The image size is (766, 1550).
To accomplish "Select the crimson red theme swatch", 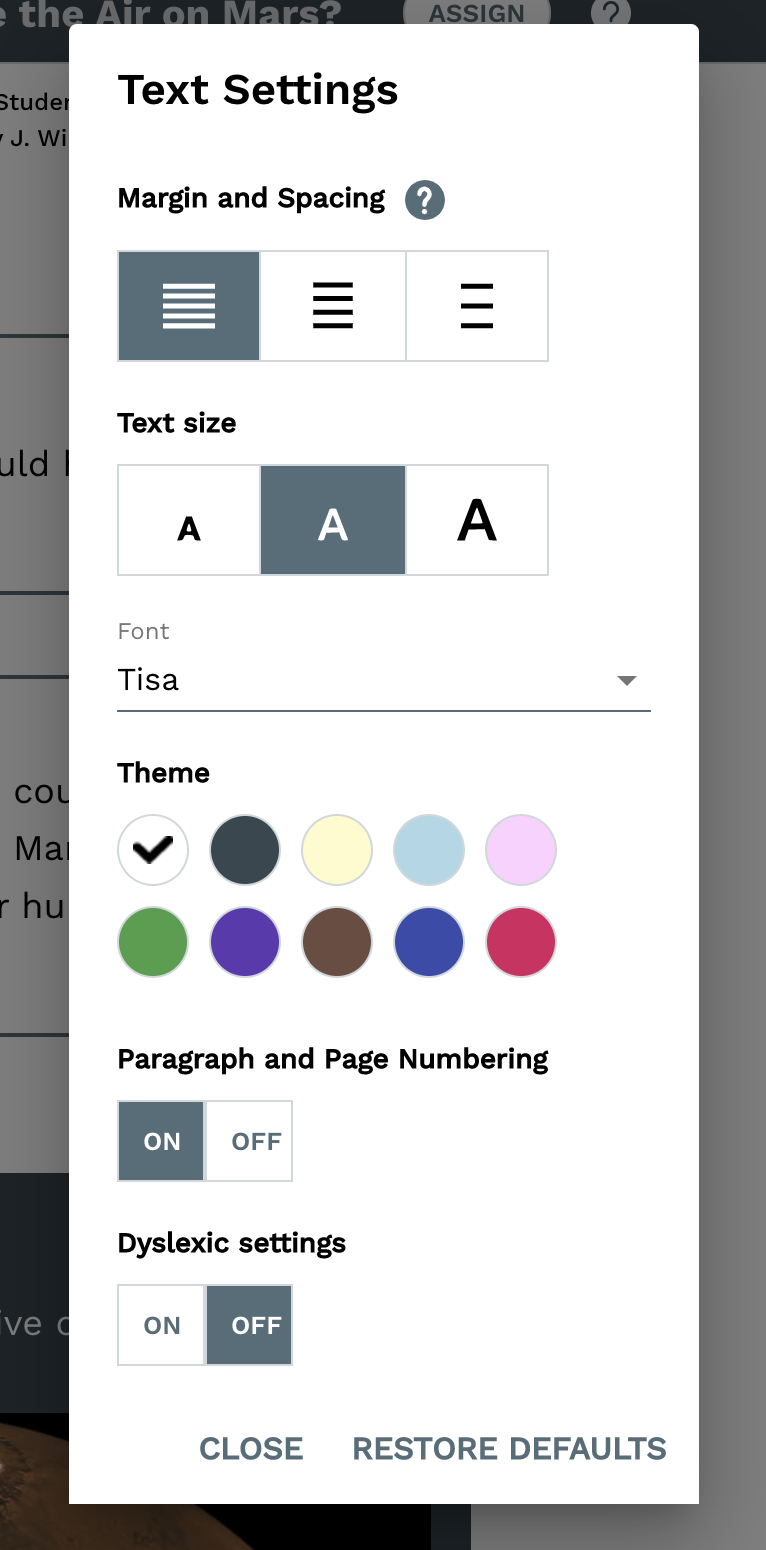I will [x=521, y=942].
